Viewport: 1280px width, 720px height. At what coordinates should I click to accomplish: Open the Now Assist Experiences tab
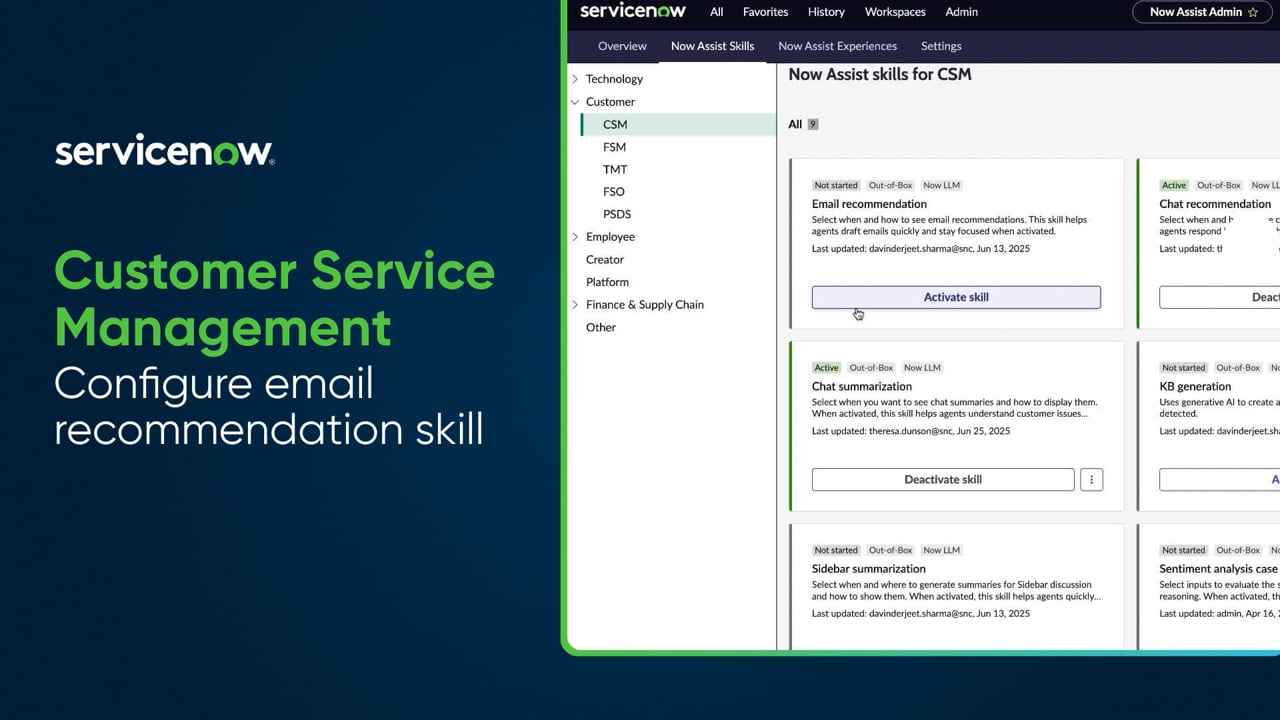click(x=837, y=46)
